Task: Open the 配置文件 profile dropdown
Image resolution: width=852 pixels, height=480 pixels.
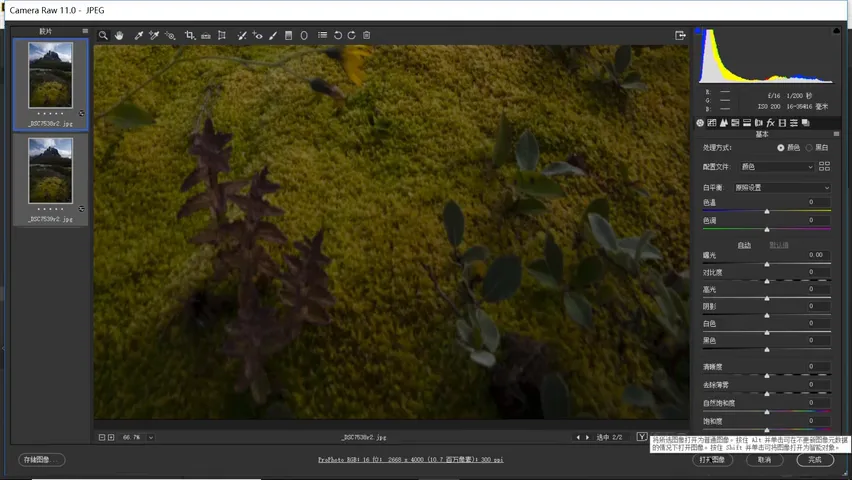Action: click(776, 167)
